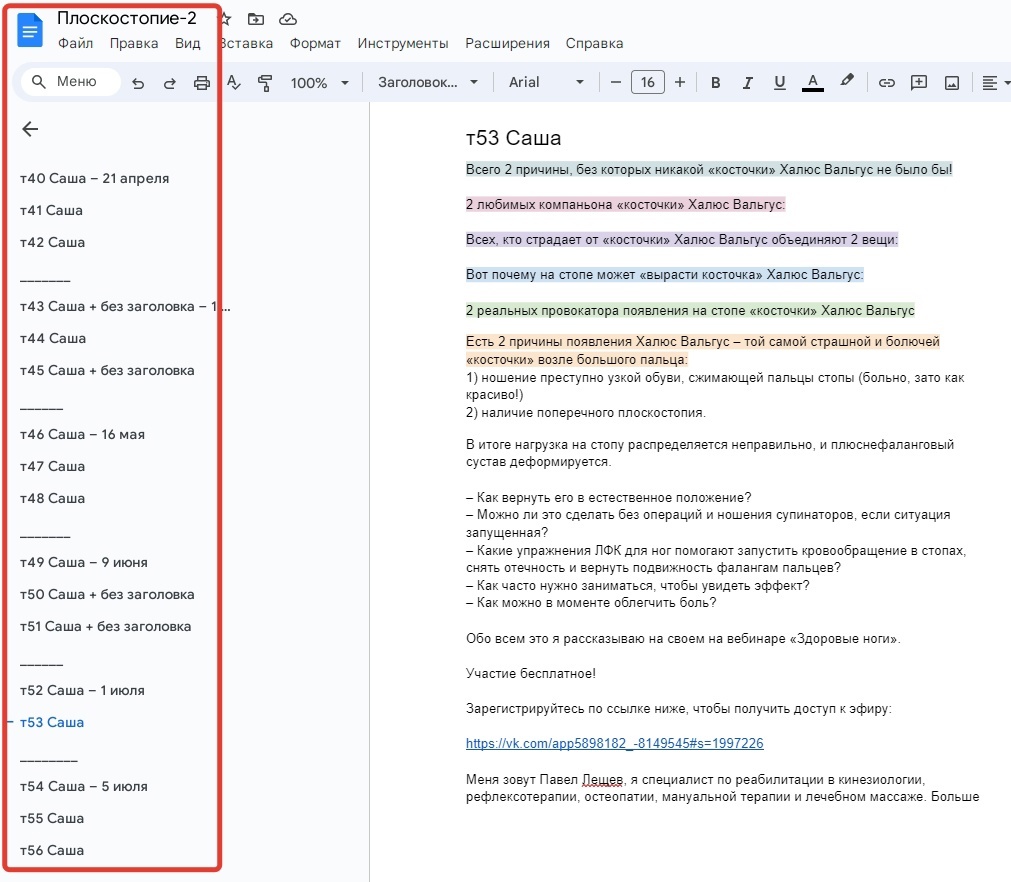
Task: Toggle underline formatting
Action: [780, 83]
